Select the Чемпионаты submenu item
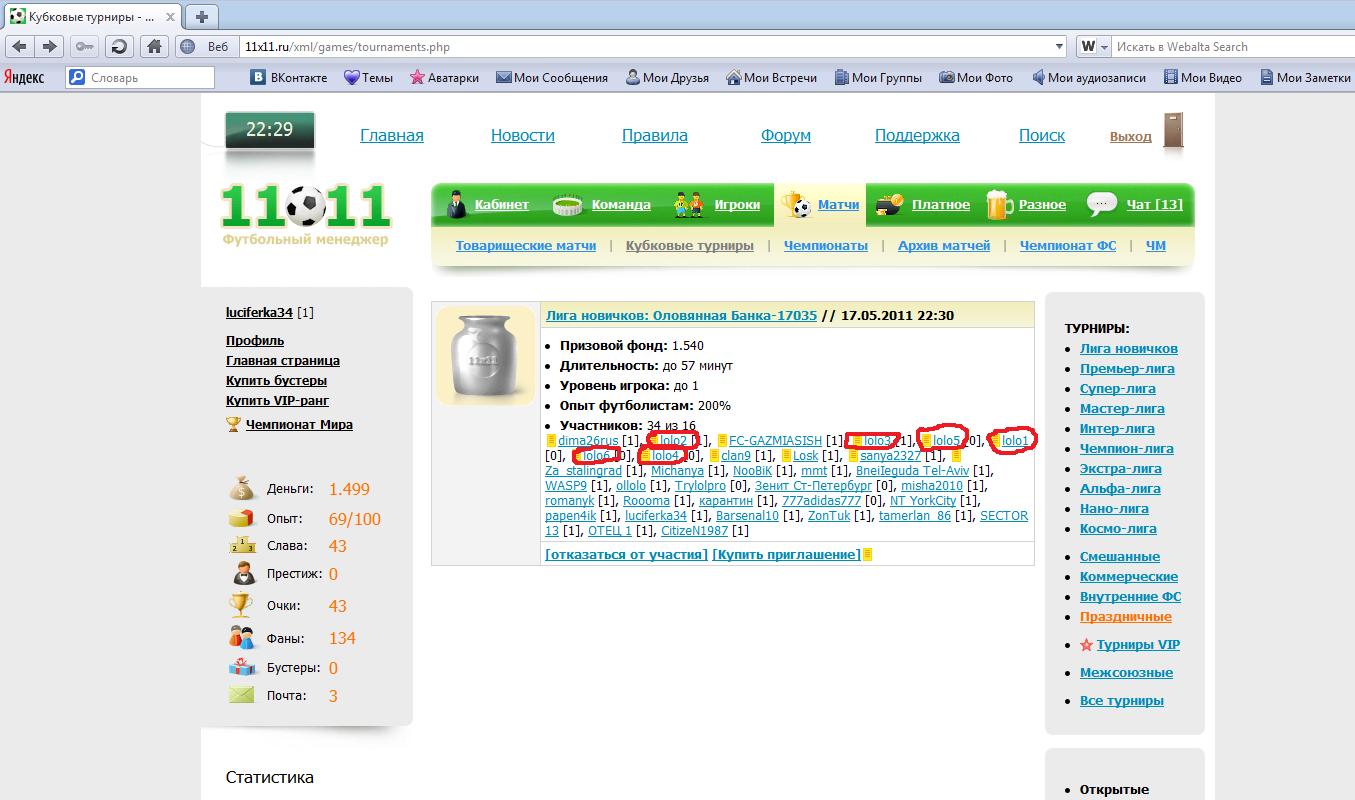Image resolution: width=1355 pixels, height=800 pixels. coord(825,245)
